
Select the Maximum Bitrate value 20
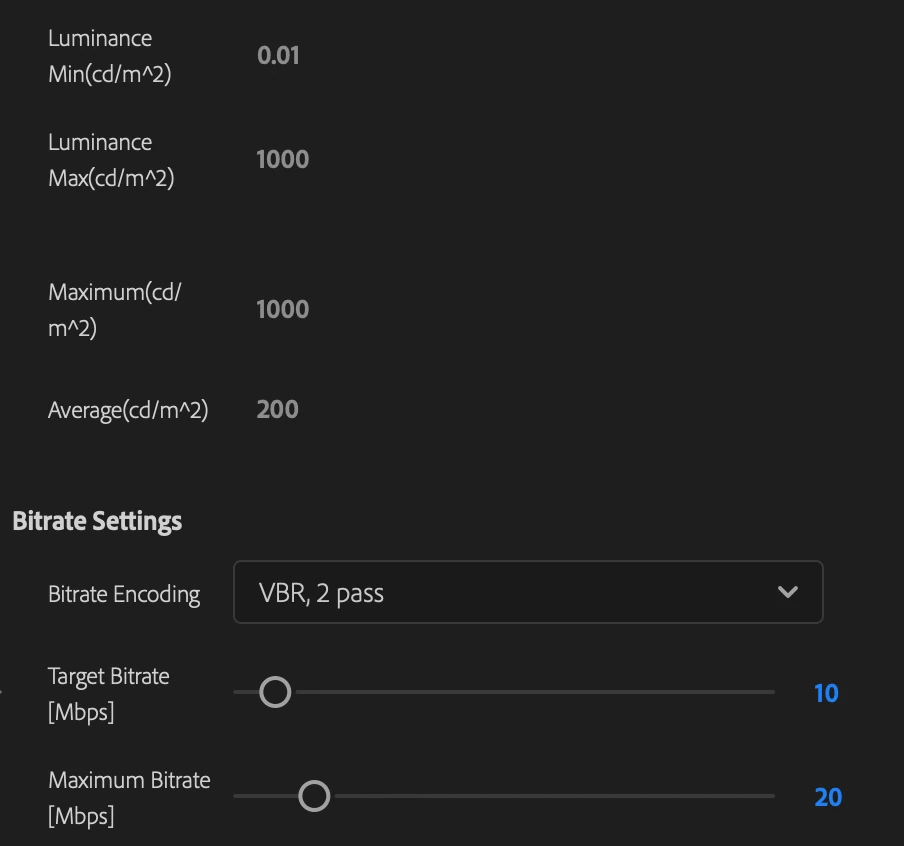pos(828,797)
